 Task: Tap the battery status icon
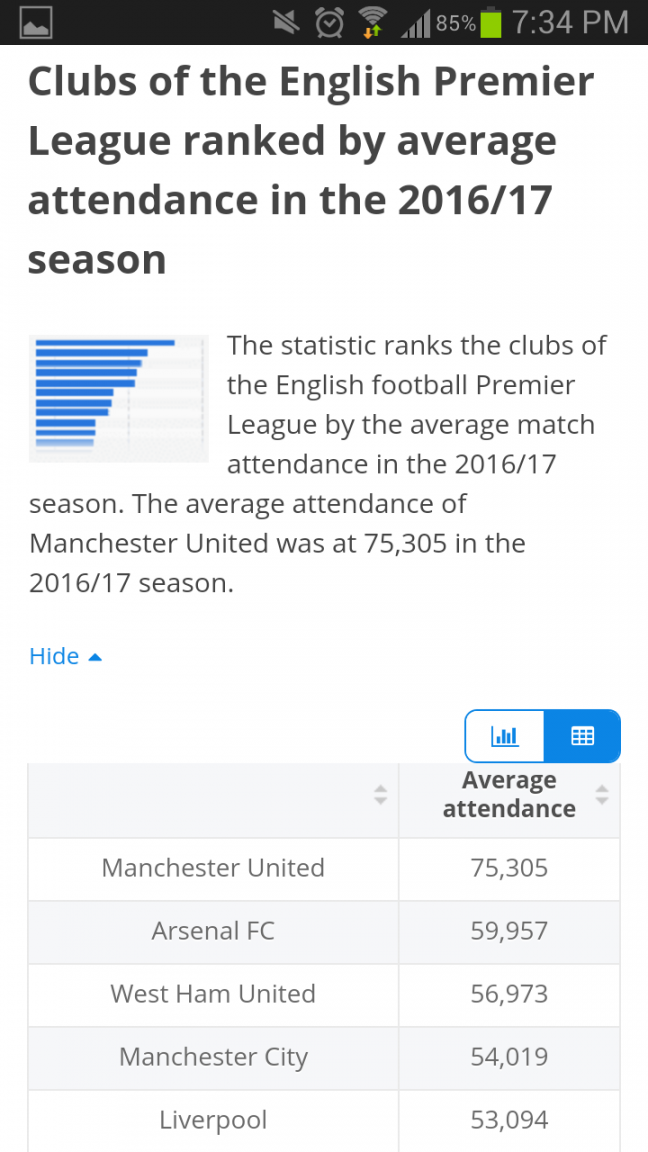pyautogui.click(x=490, y=24)
